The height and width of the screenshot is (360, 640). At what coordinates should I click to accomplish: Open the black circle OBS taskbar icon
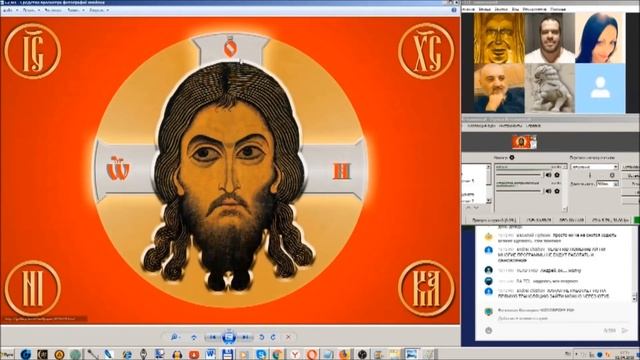362,354
